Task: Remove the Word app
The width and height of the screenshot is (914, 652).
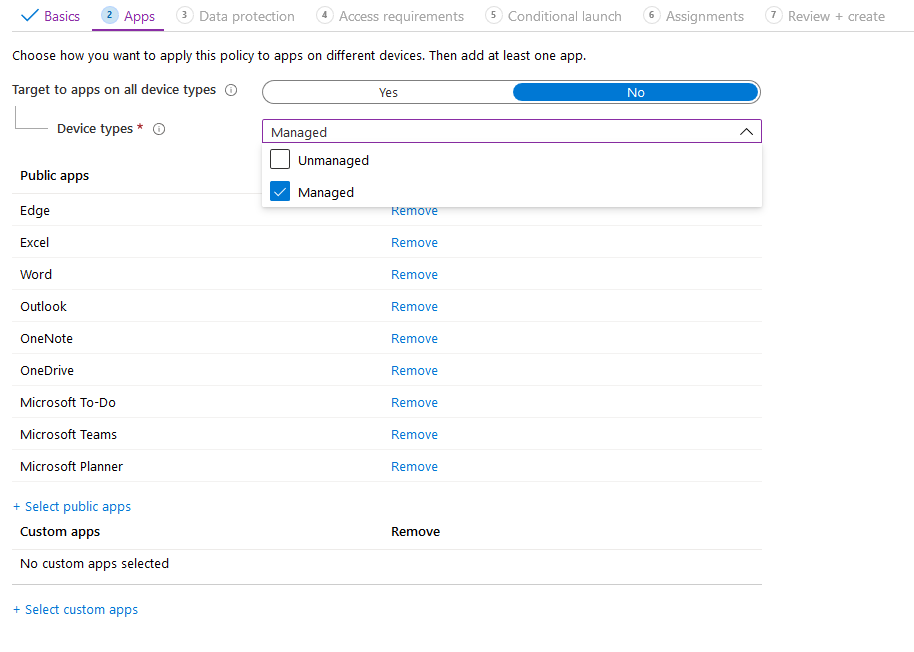Action: (414, 274)
